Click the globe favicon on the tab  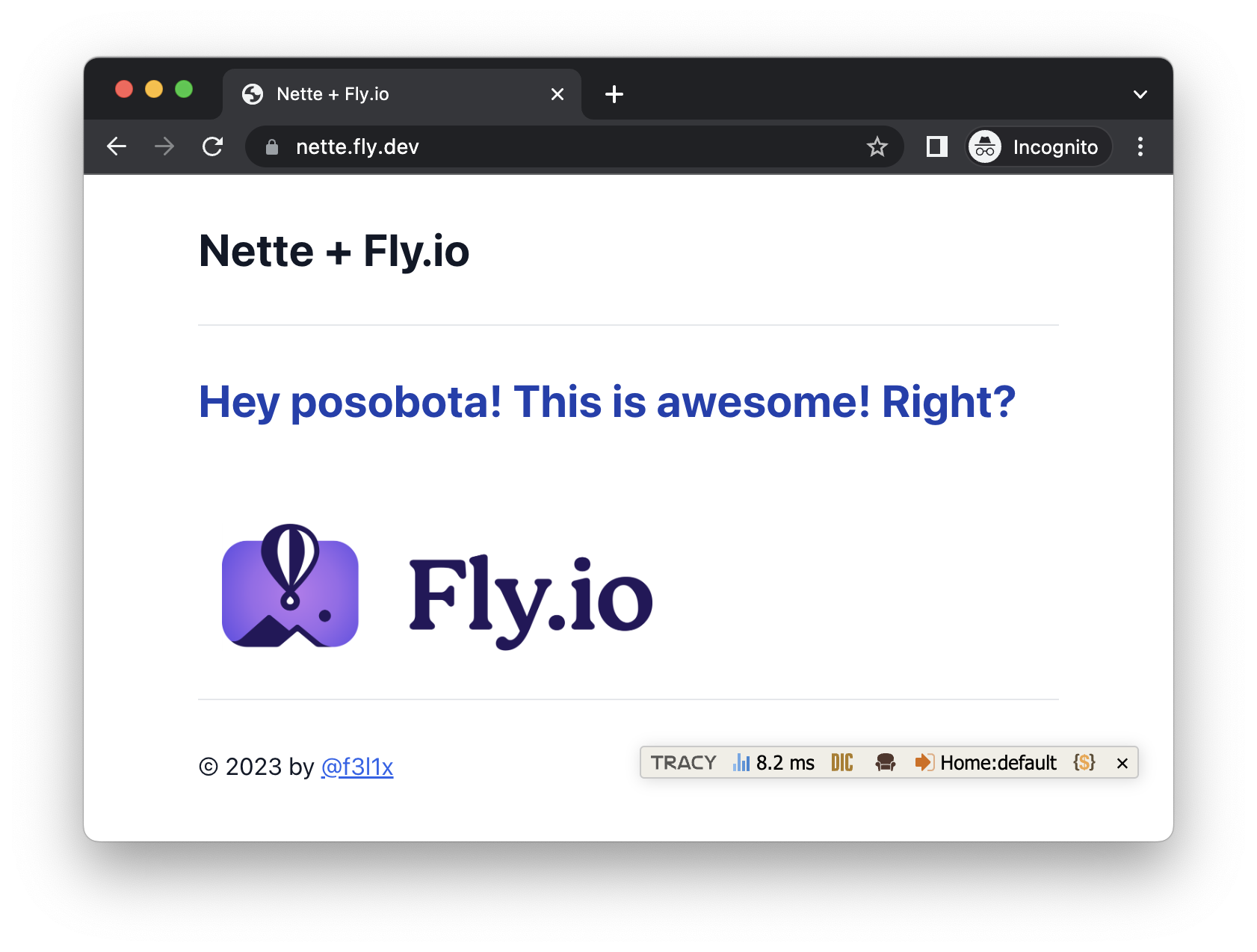pos(253,94)
